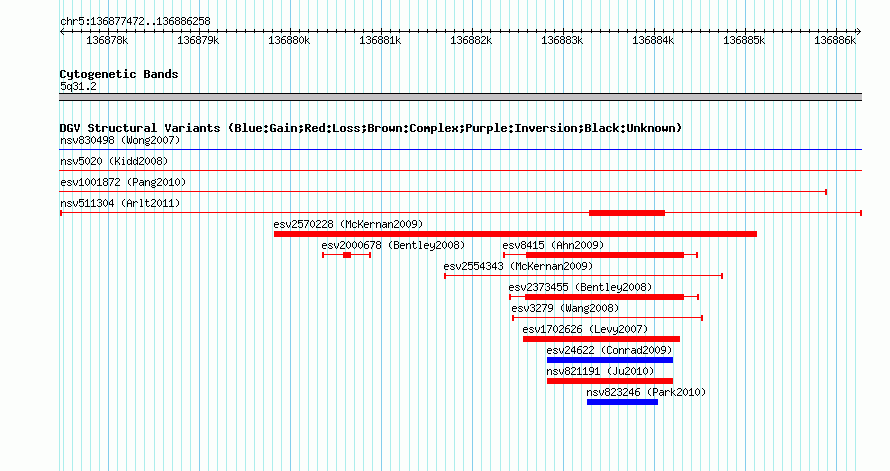Click the esv2000678 (Bentley2008) label

[393, 245]
